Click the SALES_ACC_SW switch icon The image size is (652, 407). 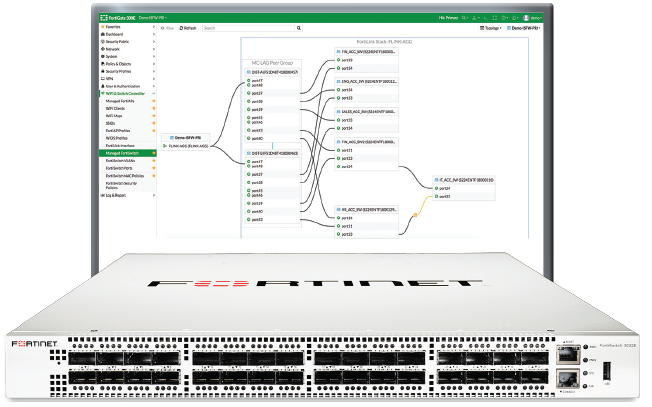[338, 112]
